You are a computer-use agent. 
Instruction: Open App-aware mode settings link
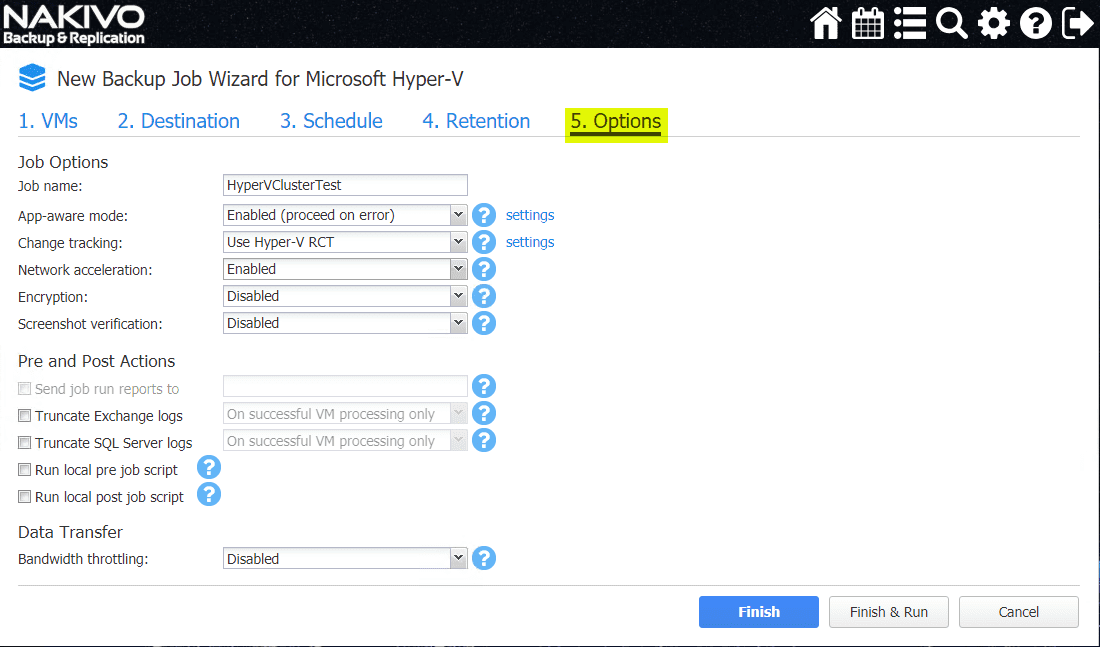coord(530,215)
